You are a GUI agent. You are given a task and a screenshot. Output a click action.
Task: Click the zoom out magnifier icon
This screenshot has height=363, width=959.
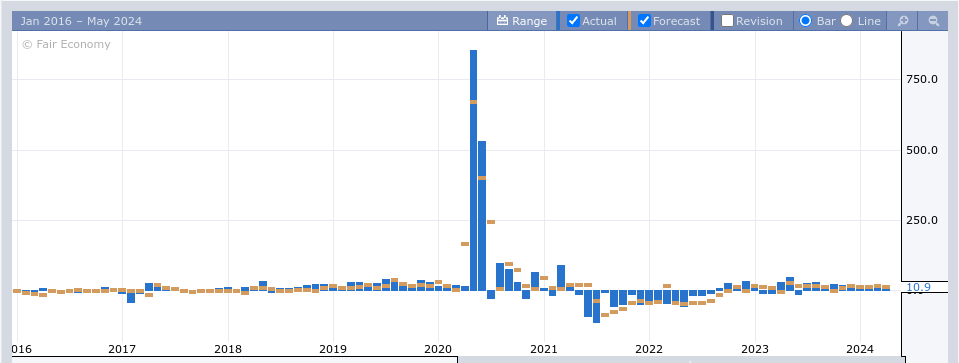[x=933, y=21]
